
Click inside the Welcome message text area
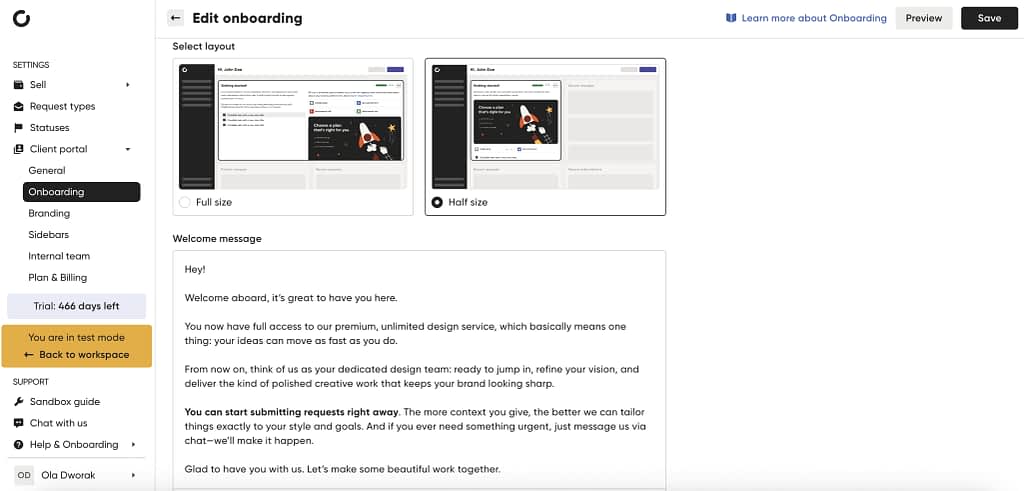419,369
